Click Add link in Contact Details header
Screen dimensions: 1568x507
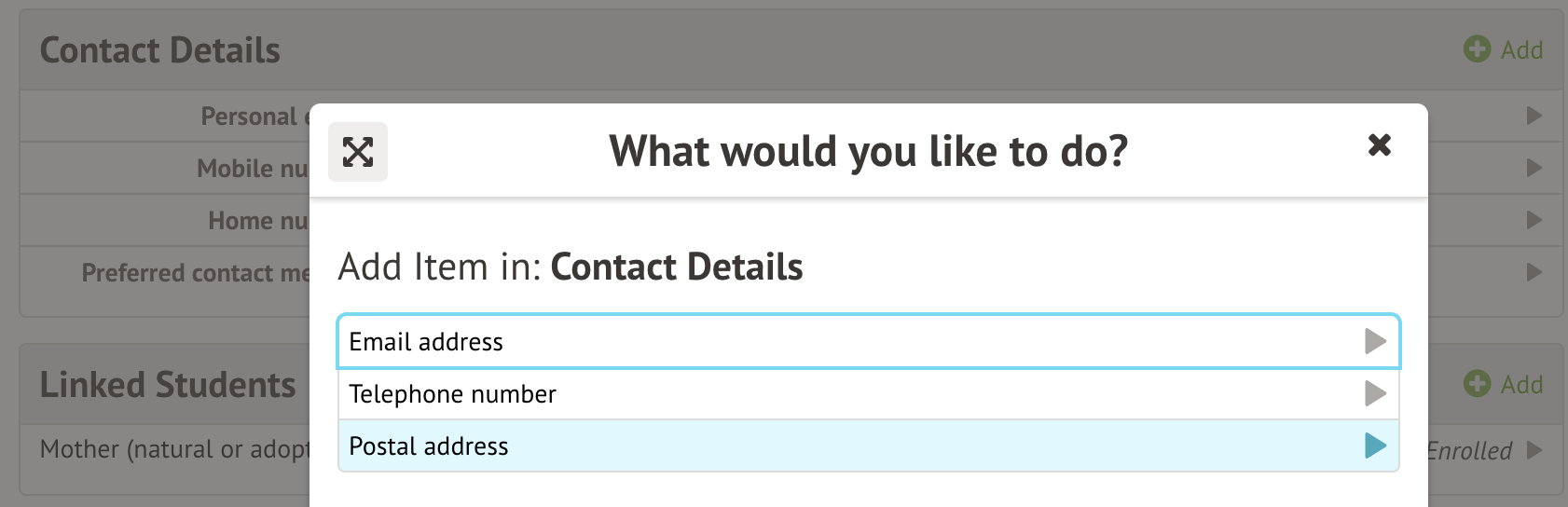[x=1521, y=50]
